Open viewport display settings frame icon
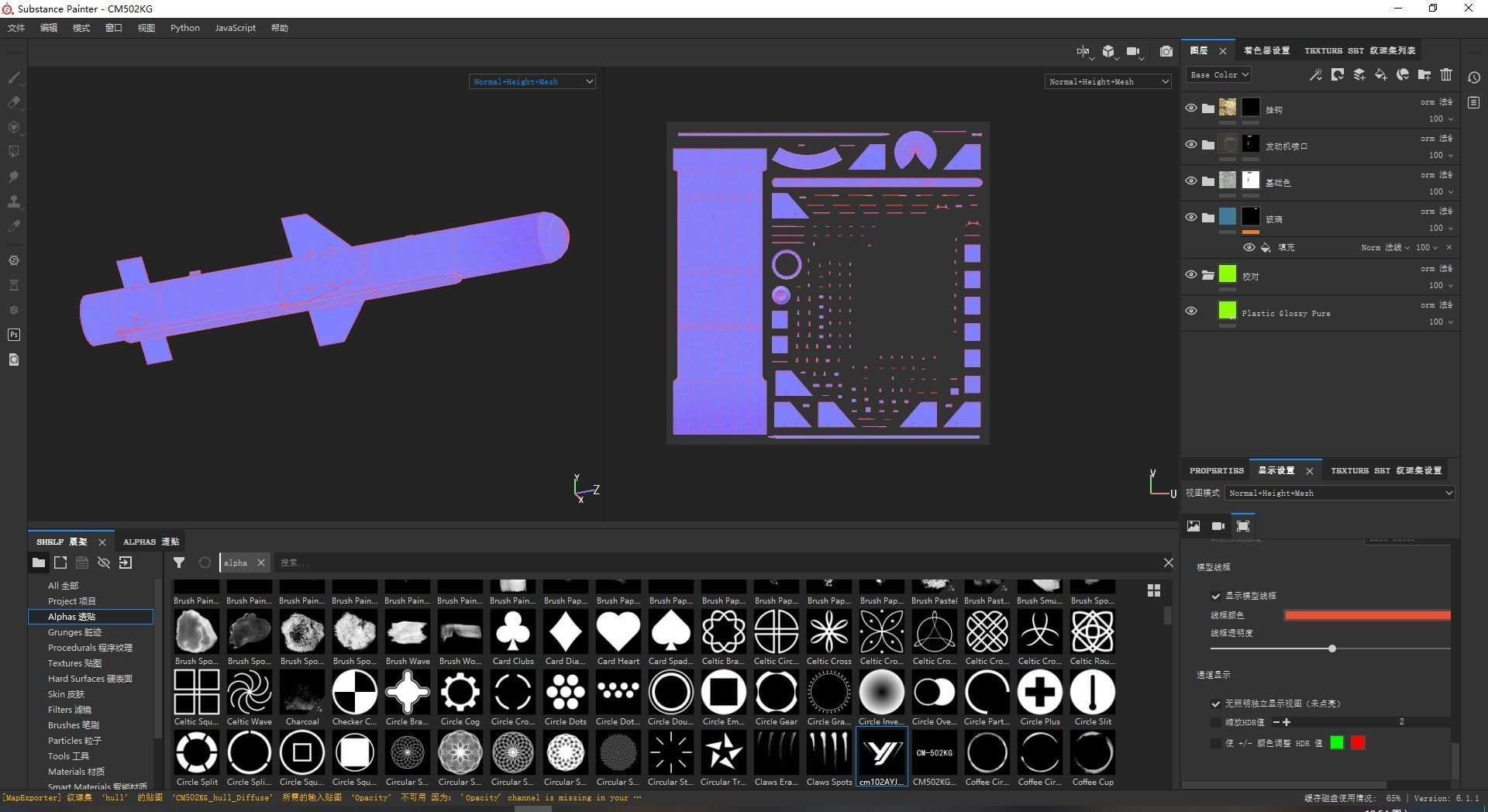The height and width of the screenshot is (812, 1488). tap(1243, 526)
